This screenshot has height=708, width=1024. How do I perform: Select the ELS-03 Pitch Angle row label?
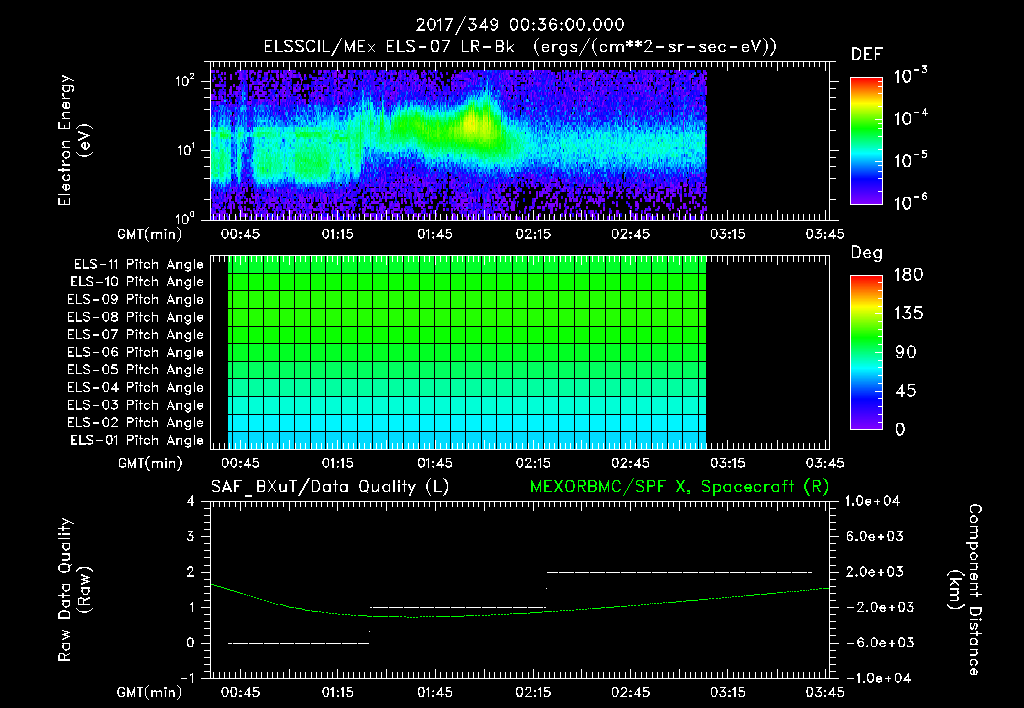coord(136,406)
